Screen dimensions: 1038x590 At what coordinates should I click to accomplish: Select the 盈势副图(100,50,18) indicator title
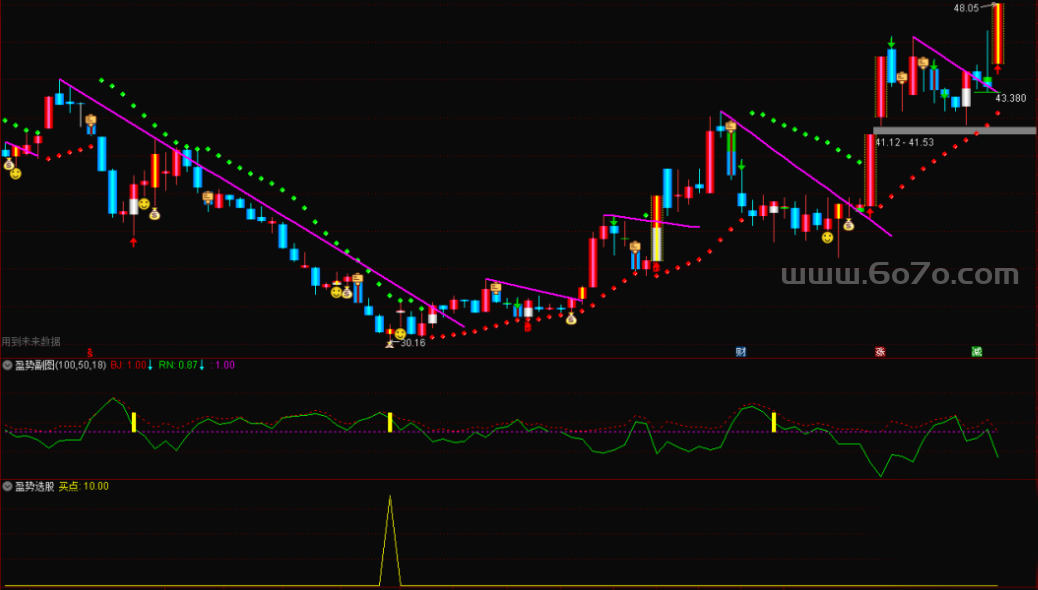[60, 365]
